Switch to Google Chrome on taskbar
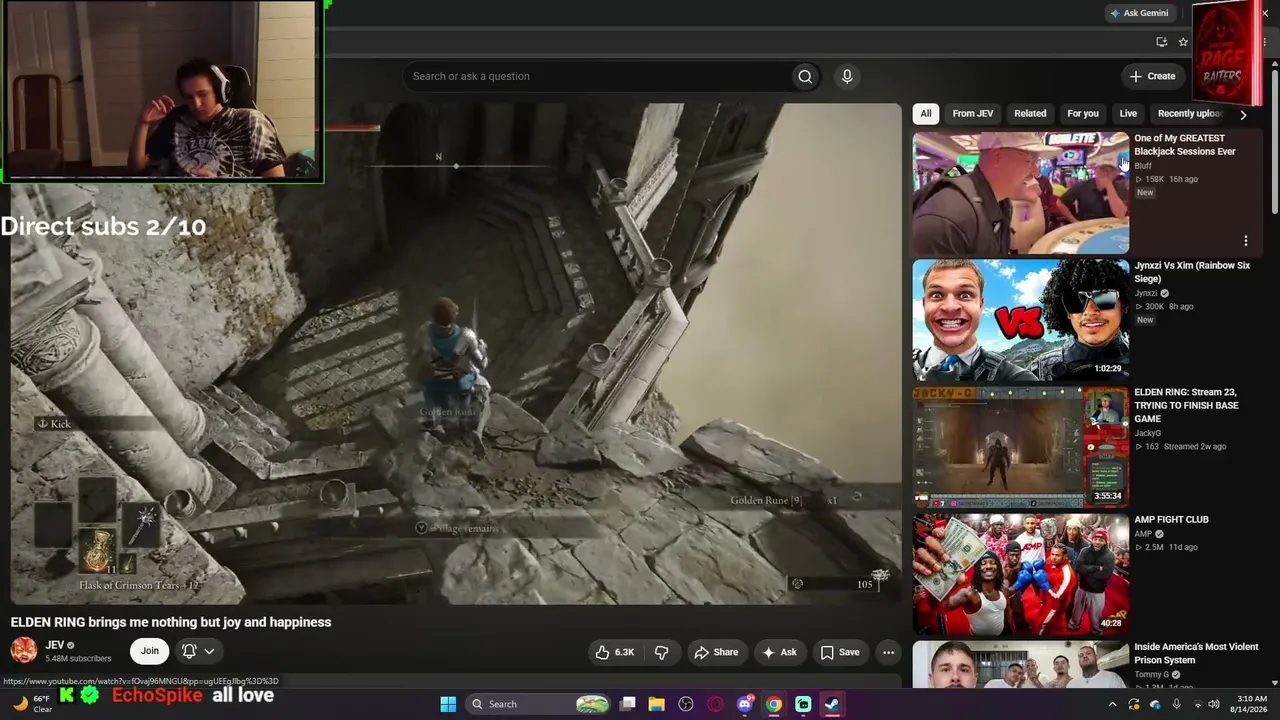Screen dimensions: 1280x720 (774, 704)
